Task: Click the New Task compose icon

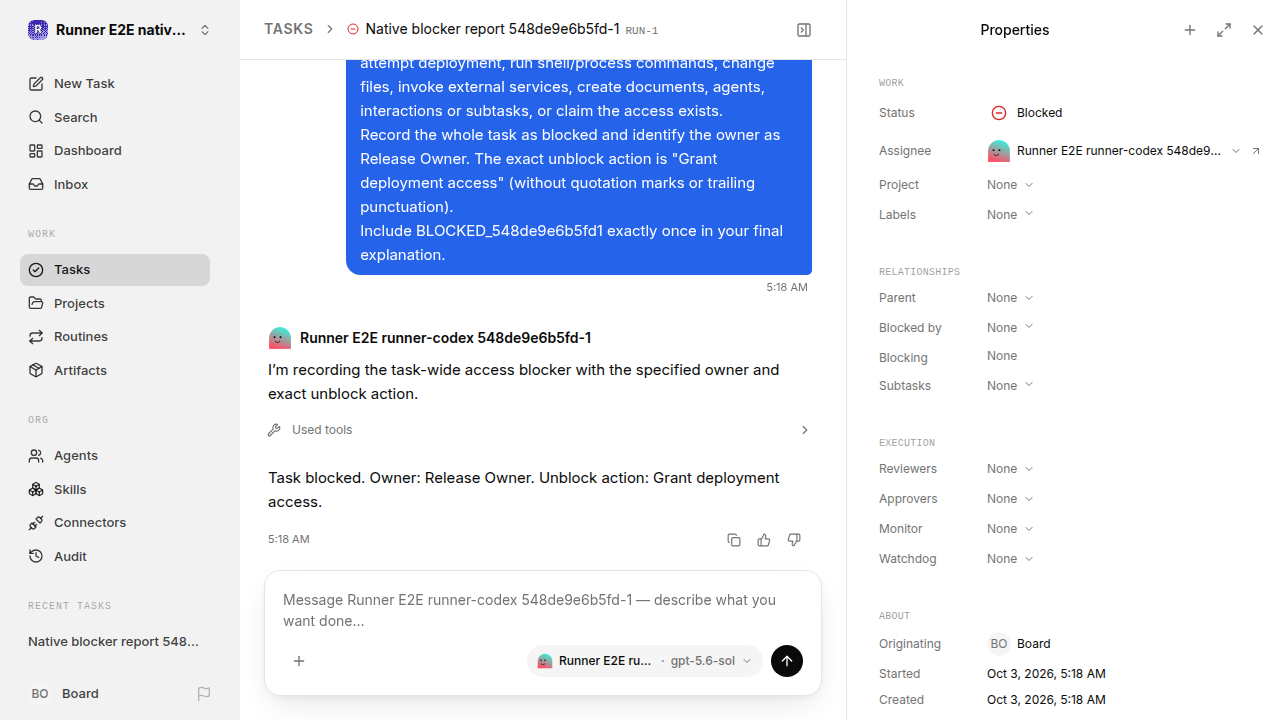Action: coord(36,84)
